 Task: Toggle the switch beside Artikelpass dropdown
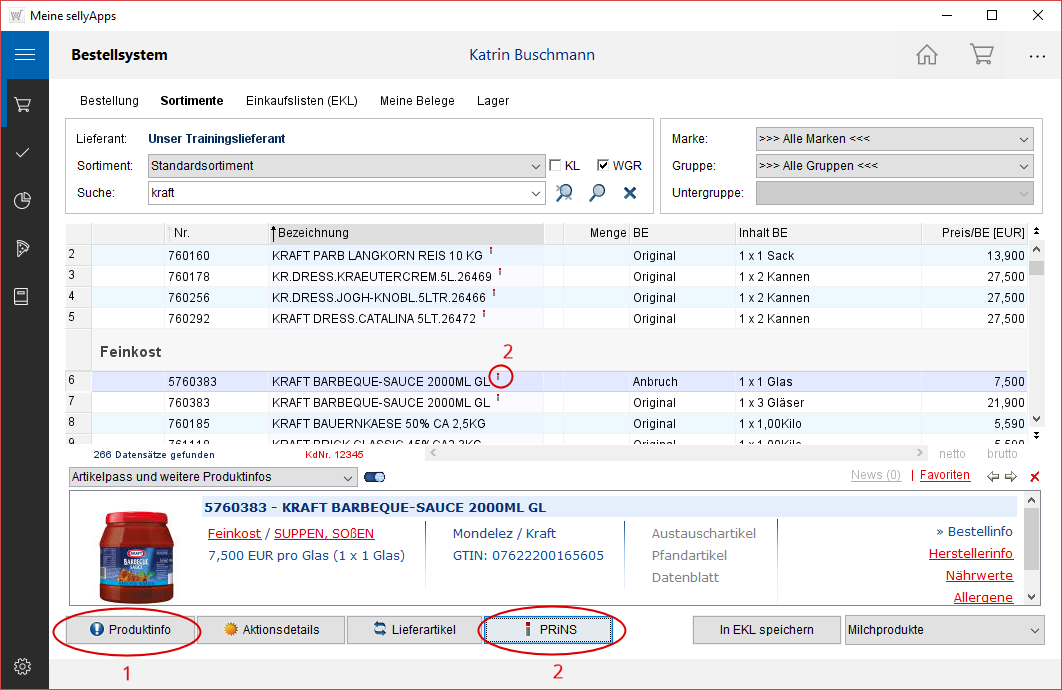coord(375,477)
